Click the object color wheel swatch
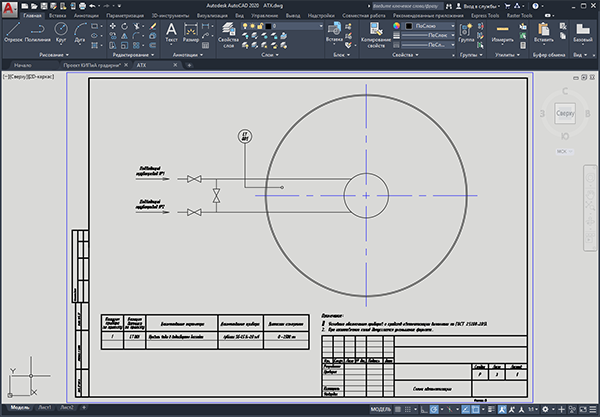The width and height of the screenshot is (600, 417). pos(396,26)
